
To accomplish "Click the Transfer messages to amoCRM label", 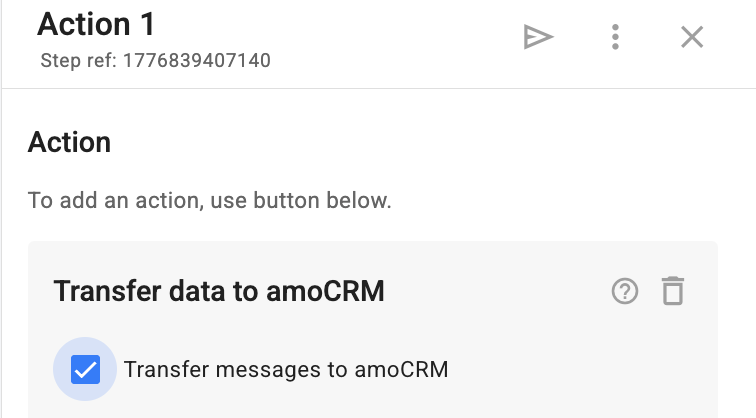I will pyautogui.click(x=286, y=370).
